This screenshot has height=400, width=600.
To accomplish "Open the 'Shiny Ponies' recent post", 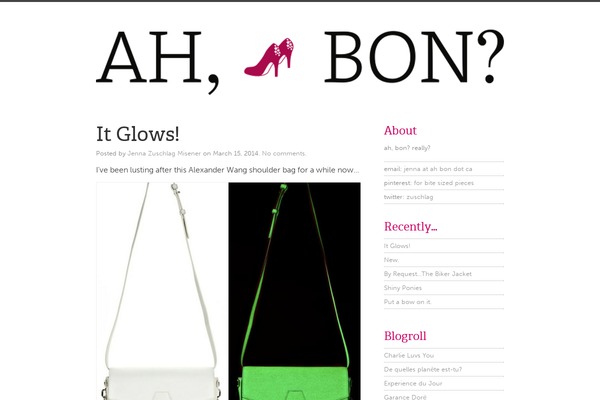I will (403, 288).
